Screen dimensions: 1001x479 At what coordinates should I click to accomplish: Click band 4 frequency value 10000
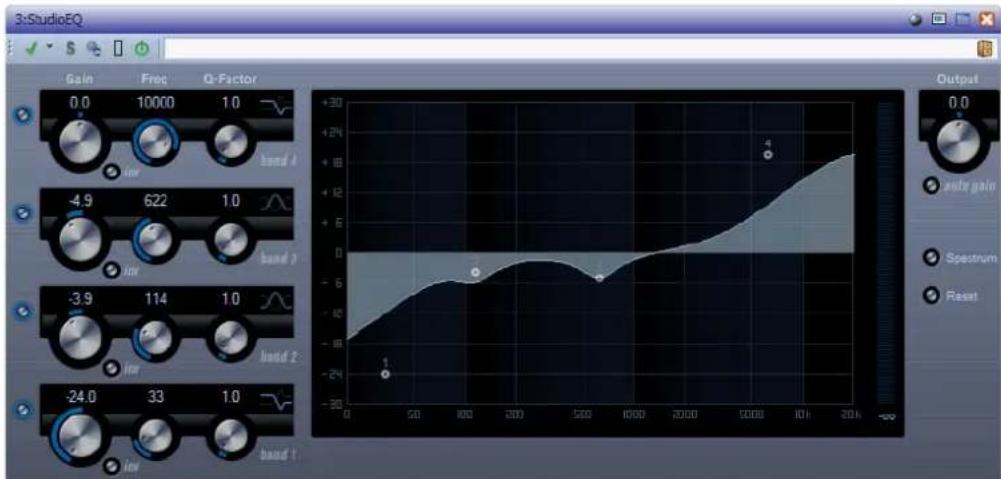[x=156, y=103]
